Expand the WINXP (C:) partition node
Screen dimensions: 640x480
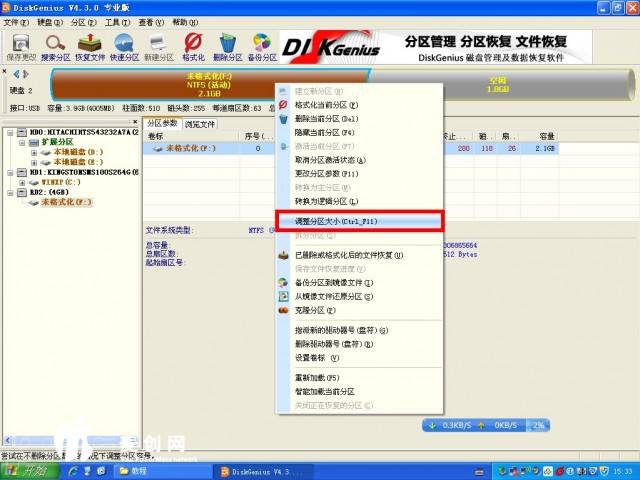[21, 182]
